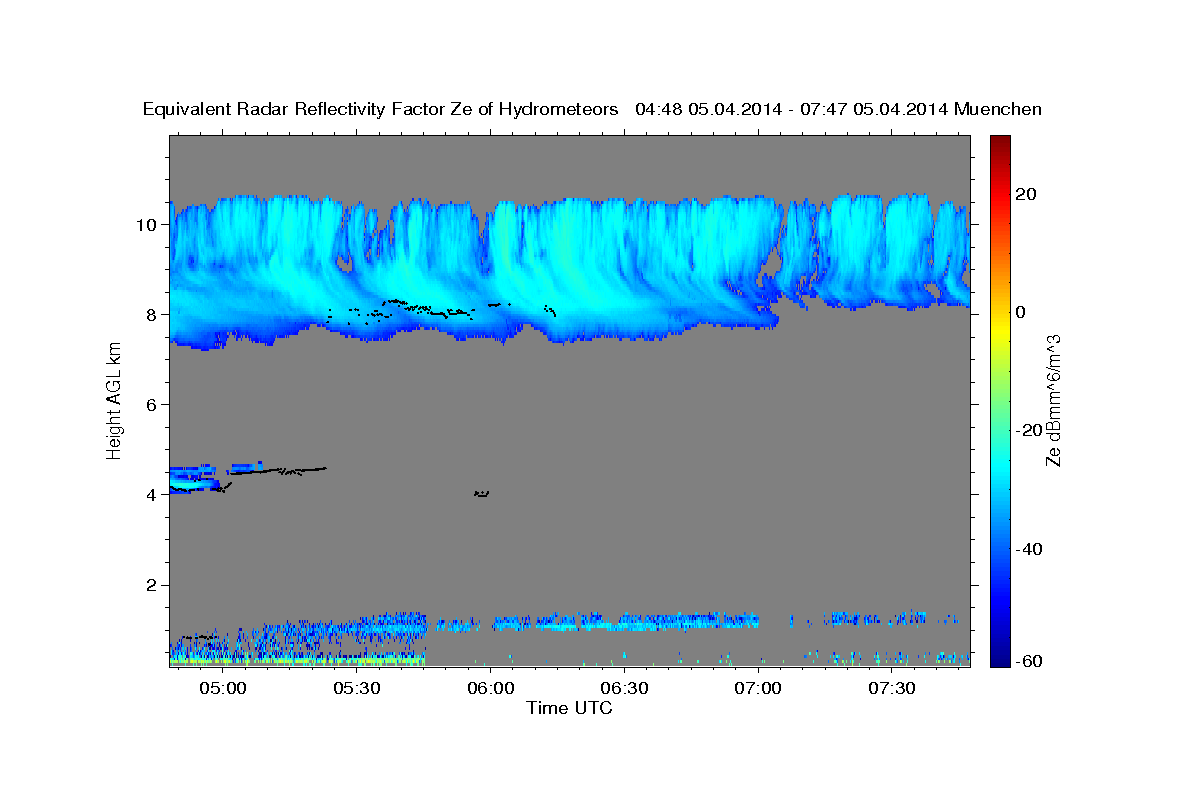The width and height of the screenshot is (1200, 800).
Task: Click the '06:30' time tick label
Action: (624, 688)
